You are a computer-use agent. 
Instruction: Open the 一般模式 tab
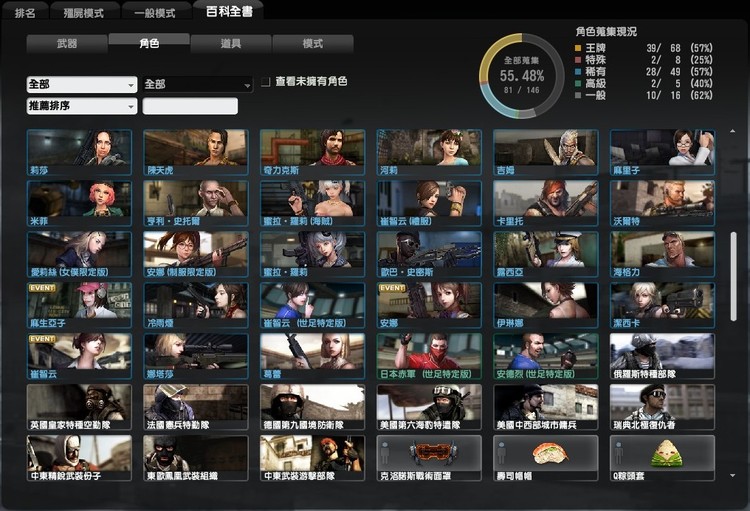(154, 12)
